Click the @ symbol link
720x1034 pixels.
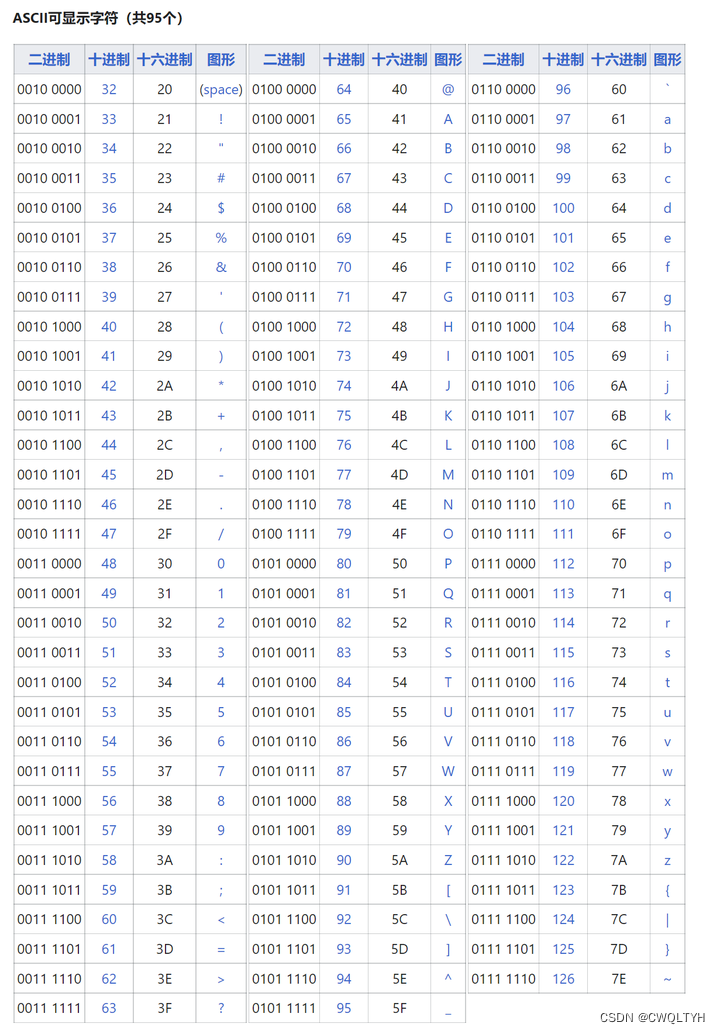click(x=448, y=90)
